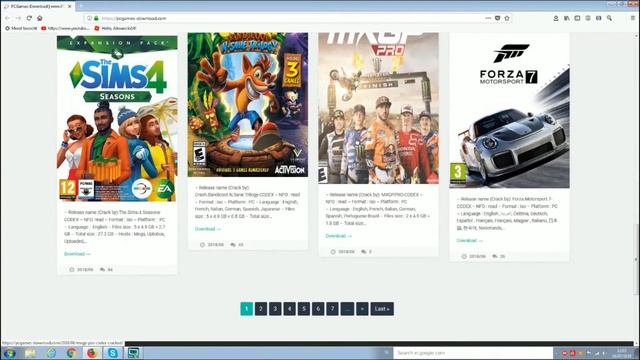This screenshot has width=640, height=360.
Task: Open The Sims 4 Seasons cover image
Action: click(117, 118)
